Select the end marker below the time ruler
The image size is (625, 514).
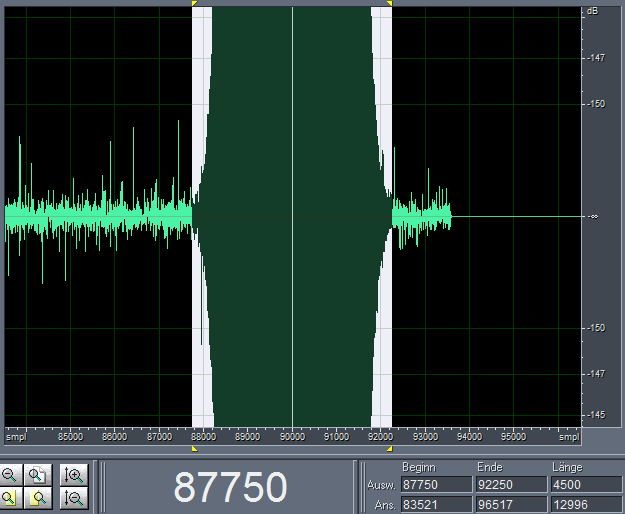click(x=389, y=449)
